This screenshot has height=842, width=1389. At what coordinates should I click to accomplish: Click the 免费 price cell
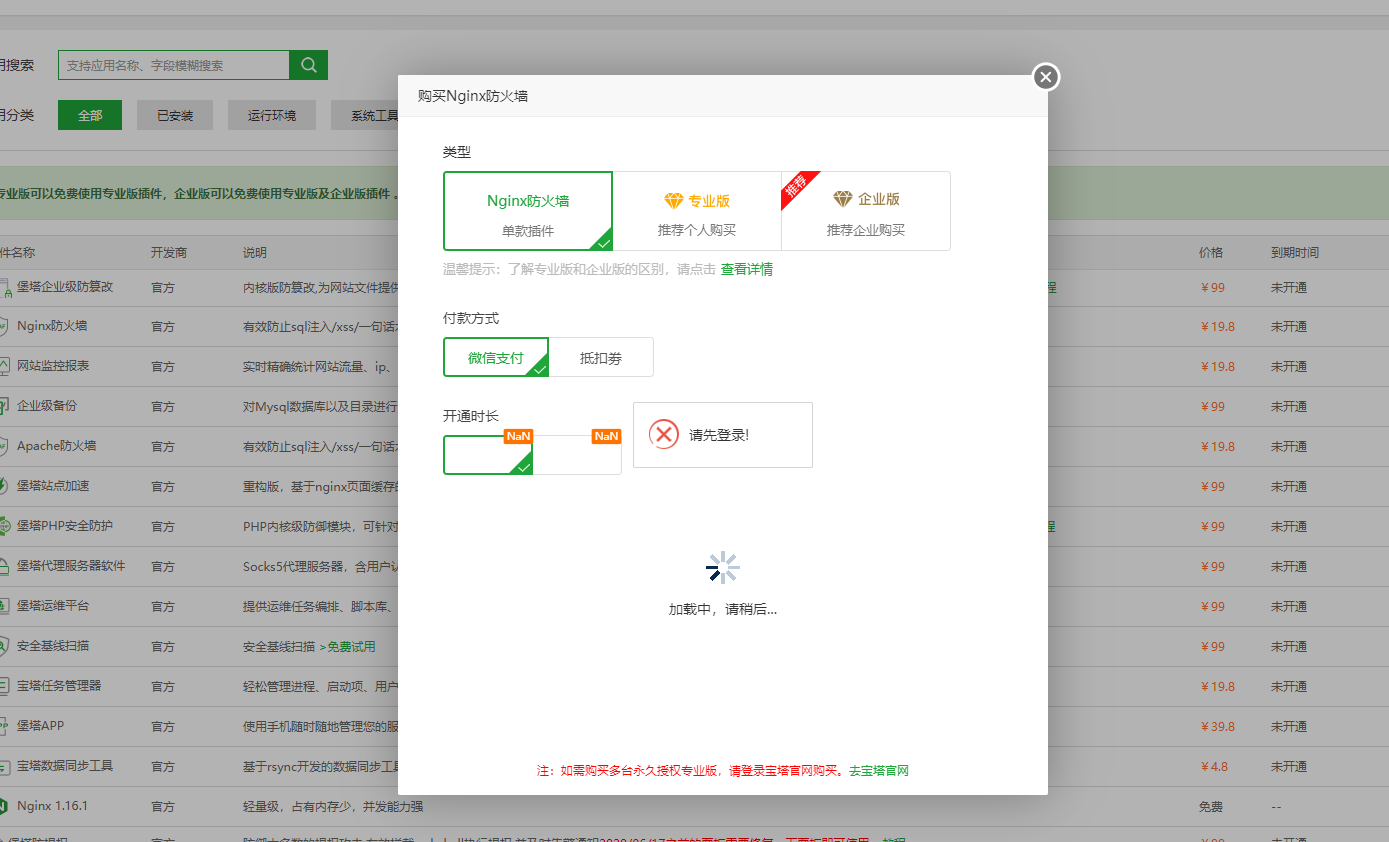point(1211,807)
